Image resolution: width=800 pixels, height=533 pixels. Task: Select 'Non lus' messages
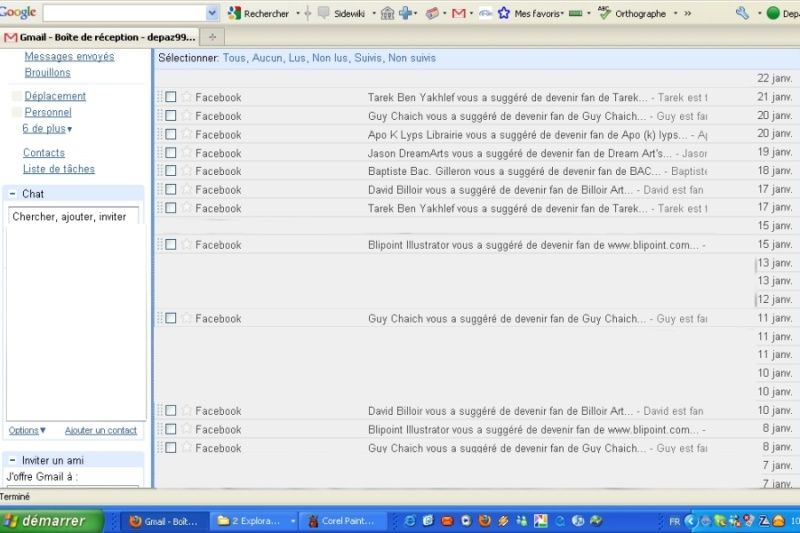click(x=330, y=58)
